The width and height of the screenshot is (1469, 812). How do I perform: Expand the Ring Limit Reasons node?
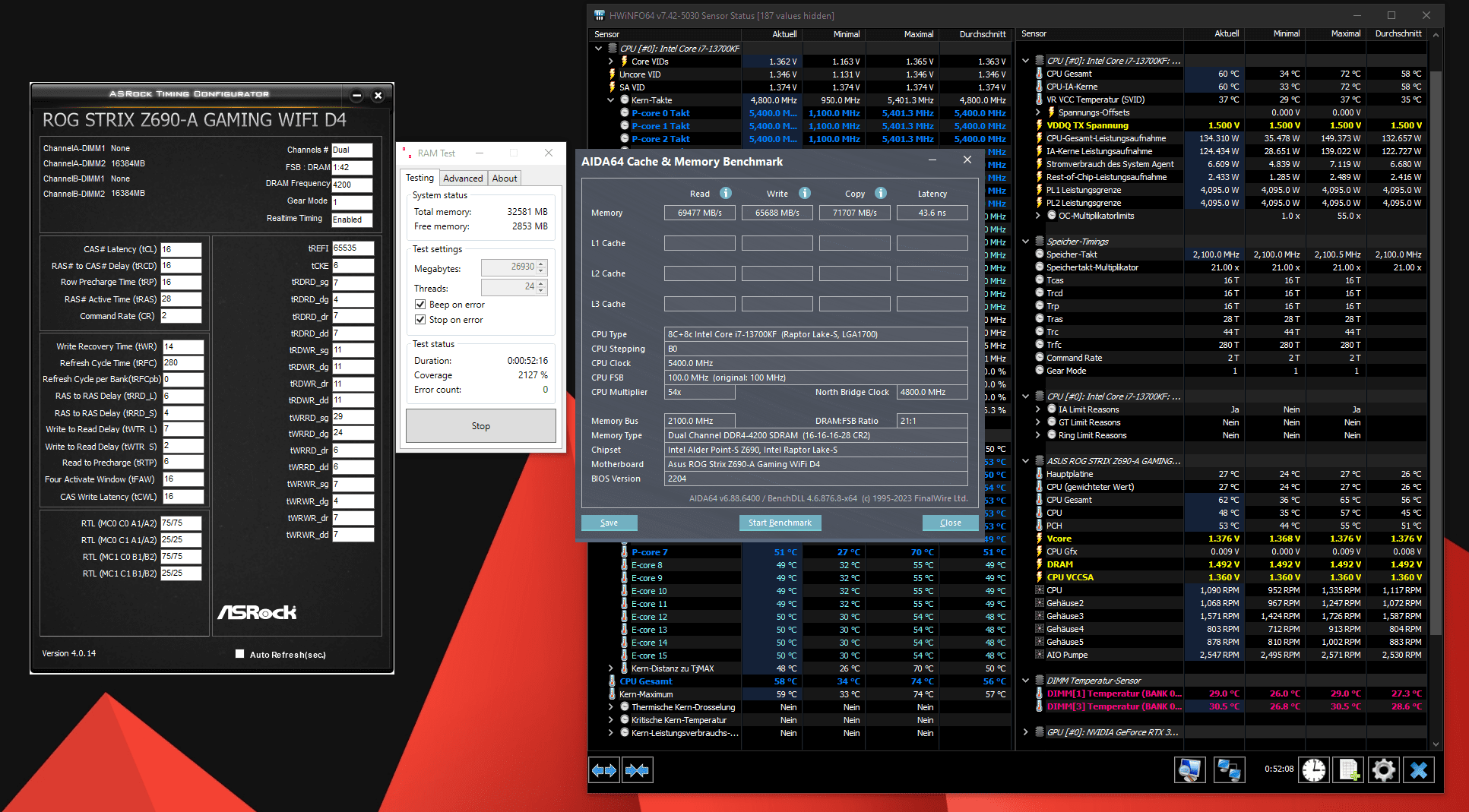click(x=1038, y=435)
